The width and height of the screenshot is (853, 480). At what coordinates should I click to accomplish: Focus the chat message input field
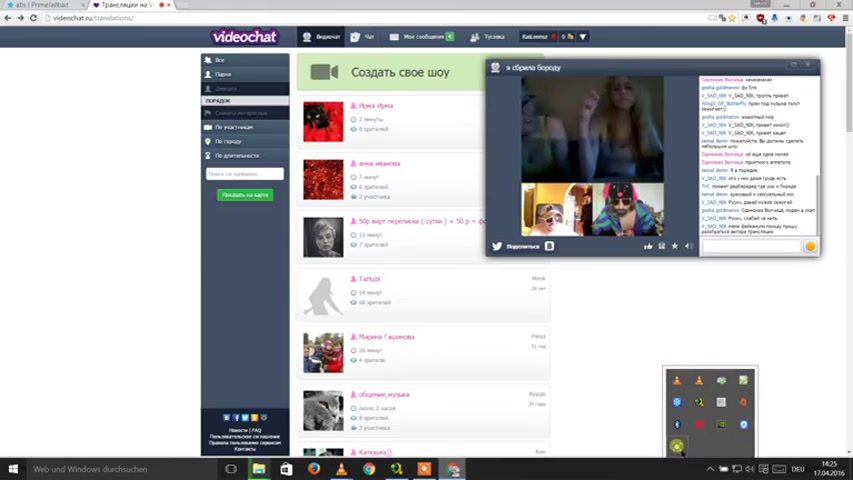coord(751,247)
